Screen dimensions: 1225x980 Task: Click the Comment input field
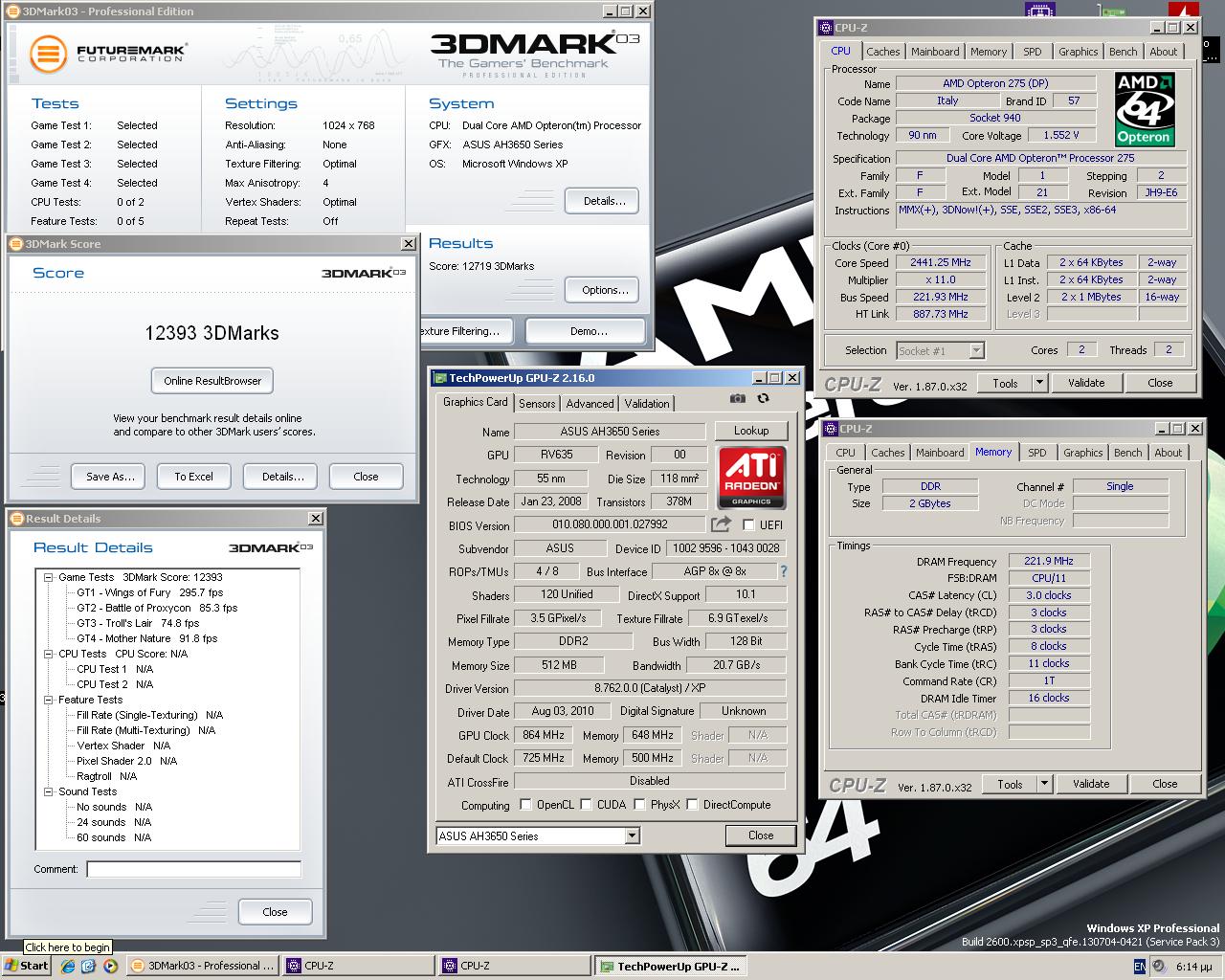pos(193,869)
